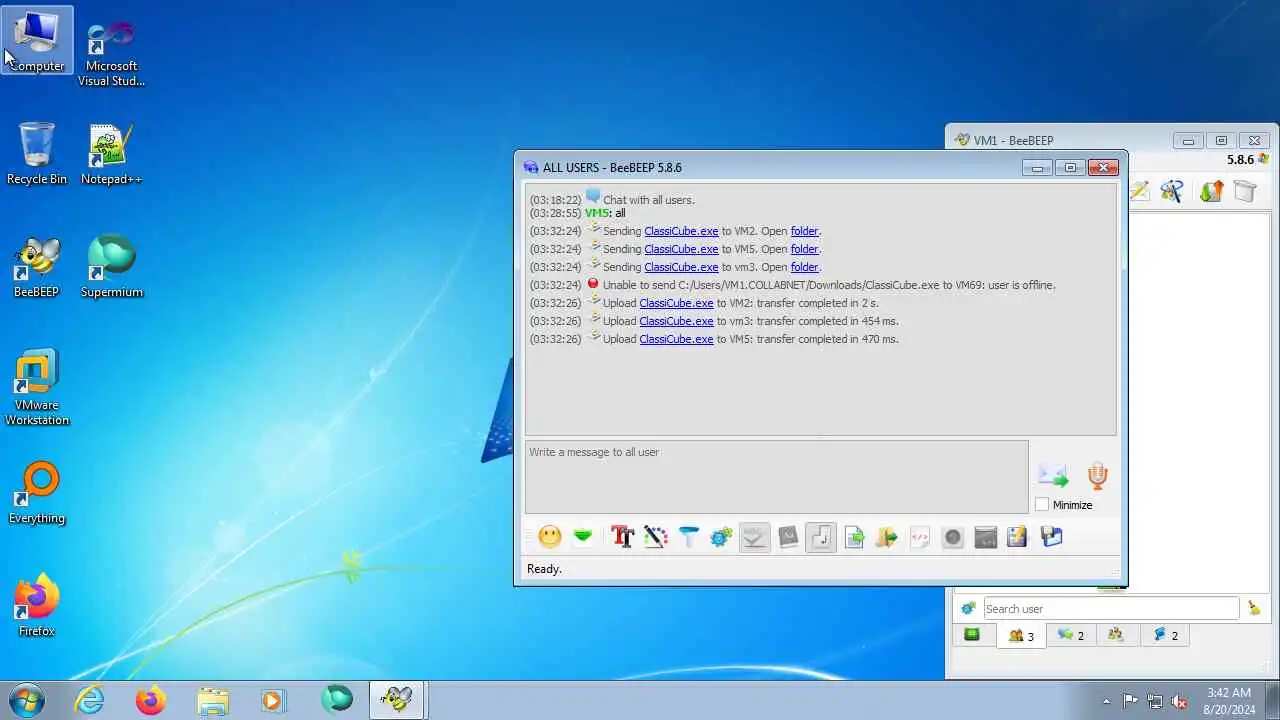Select VMware Workstation desktop icon
1280x720 pixels.
pos(37,388)
